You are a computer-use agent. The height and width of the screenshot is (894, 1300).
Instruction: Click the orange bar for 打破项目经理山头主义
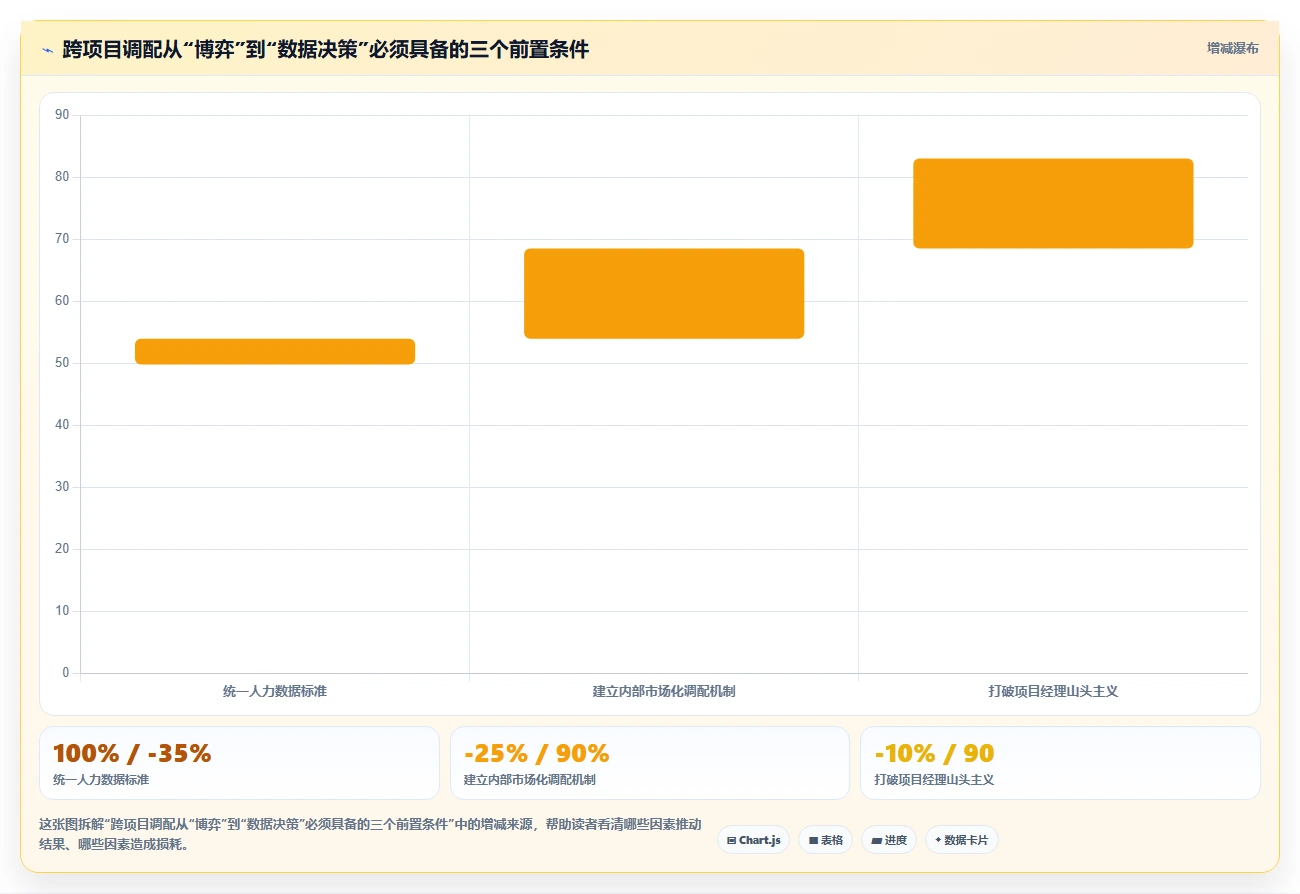(1053, 203)
